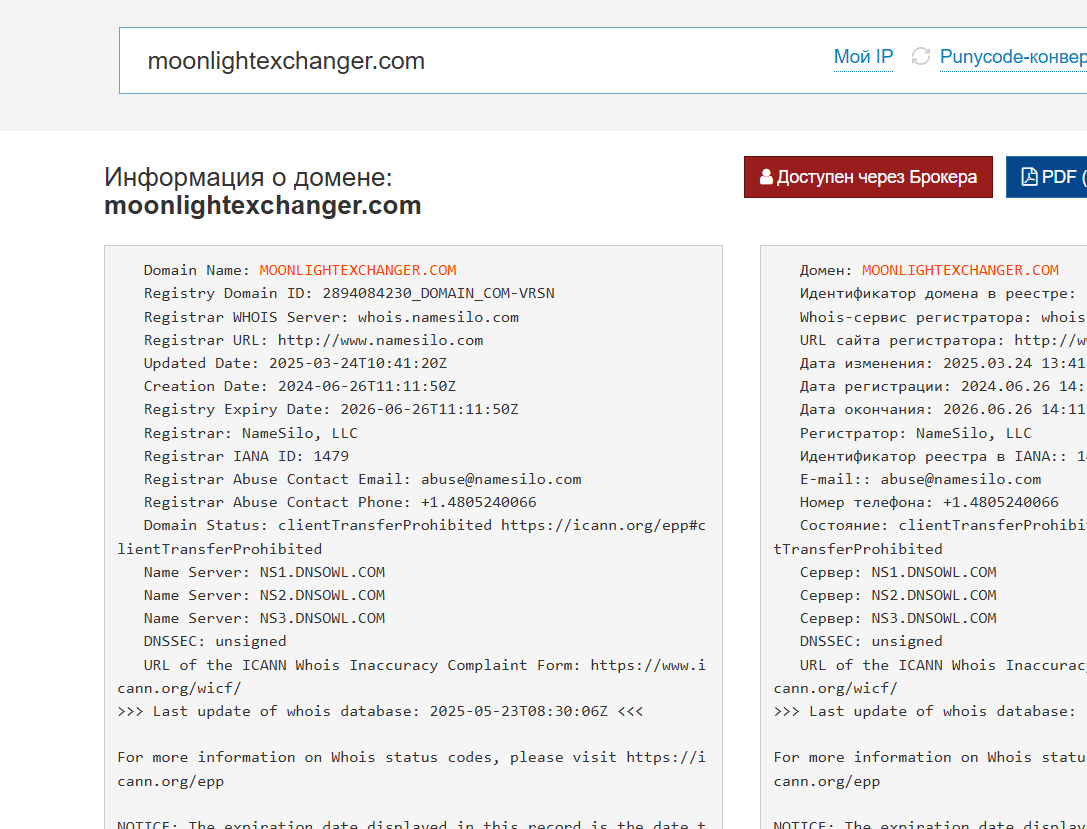Image resolution: width=1087 pixels, height=829 pixels.
Task: Click Дата изменения 2025.03.24 line
Action: pyautogui.click(x=943, y=363)
